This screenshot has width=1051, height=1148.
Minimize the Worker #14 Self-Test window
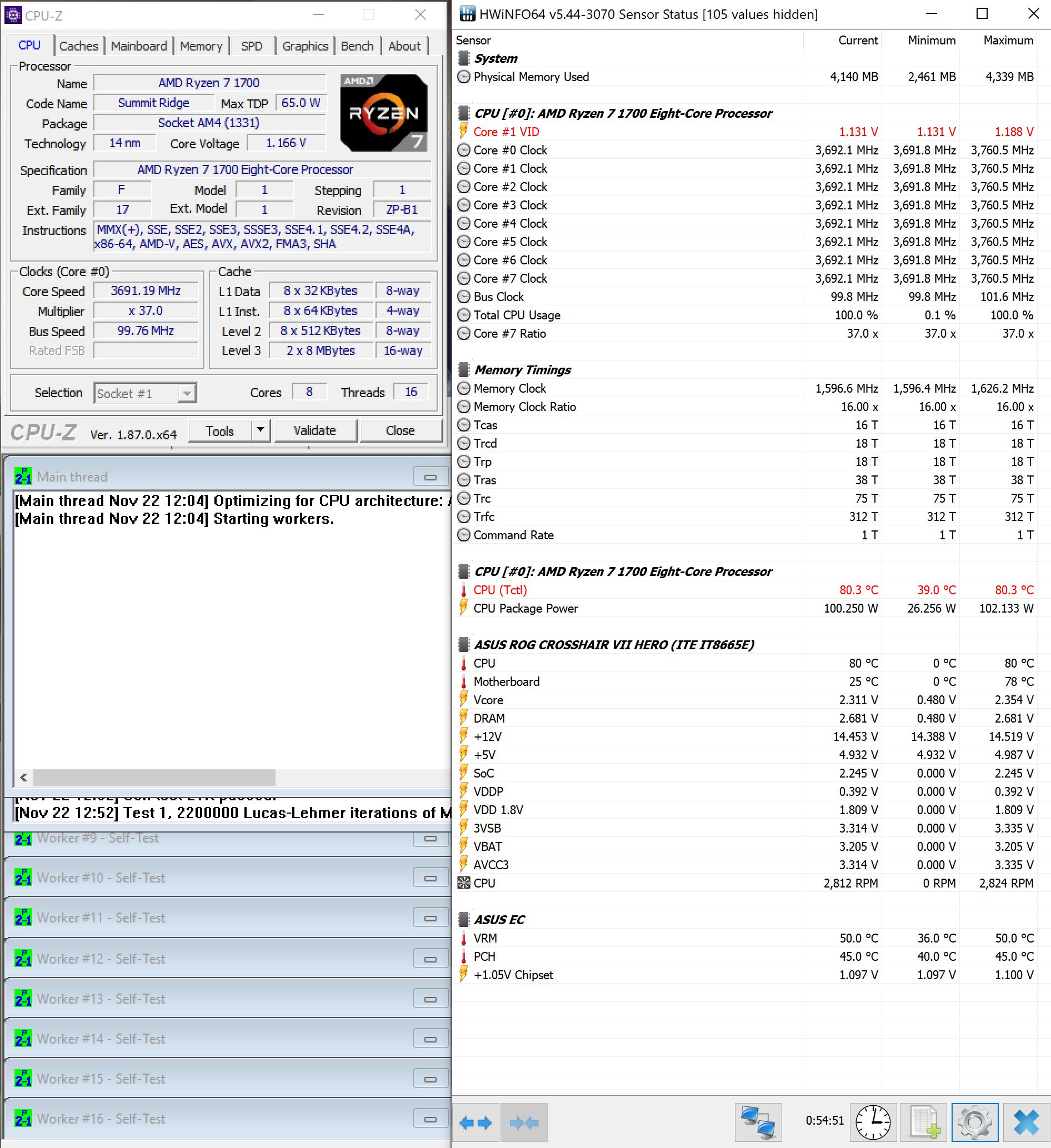pyautogui.click(x=431, y=1039)
